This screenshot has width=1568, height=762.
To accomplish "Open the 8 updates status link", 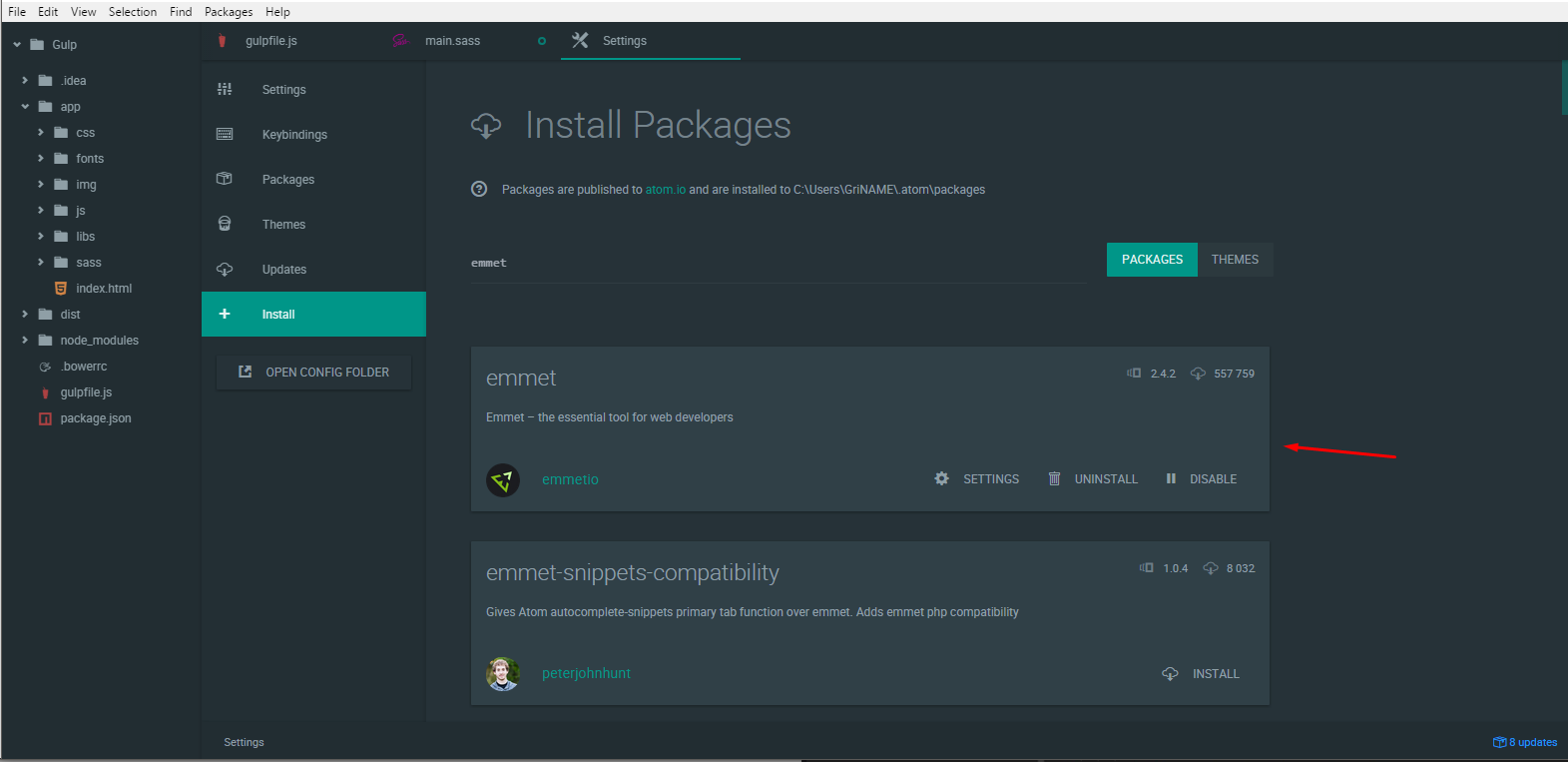I will (1525, 742).
